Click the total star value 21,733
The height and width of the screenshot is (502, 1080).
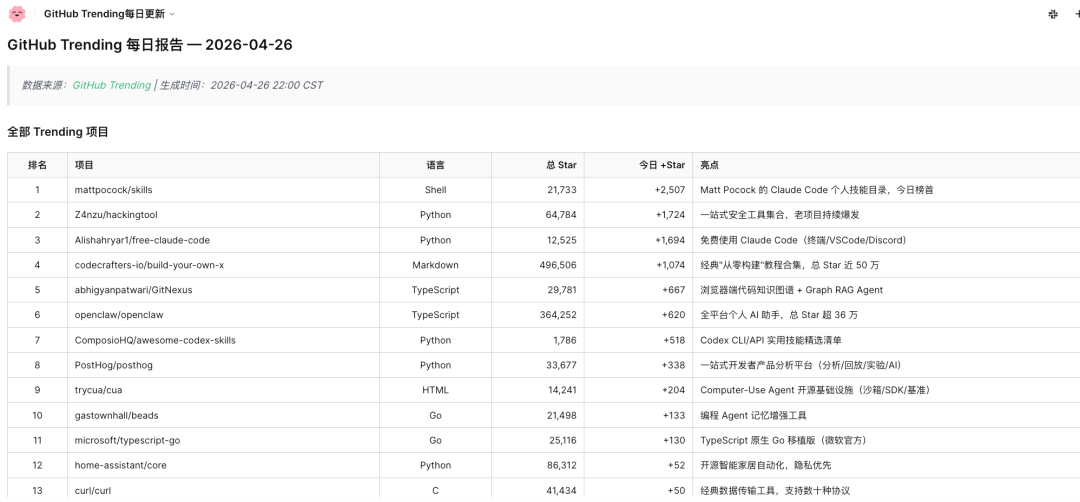tap(561, 190)
